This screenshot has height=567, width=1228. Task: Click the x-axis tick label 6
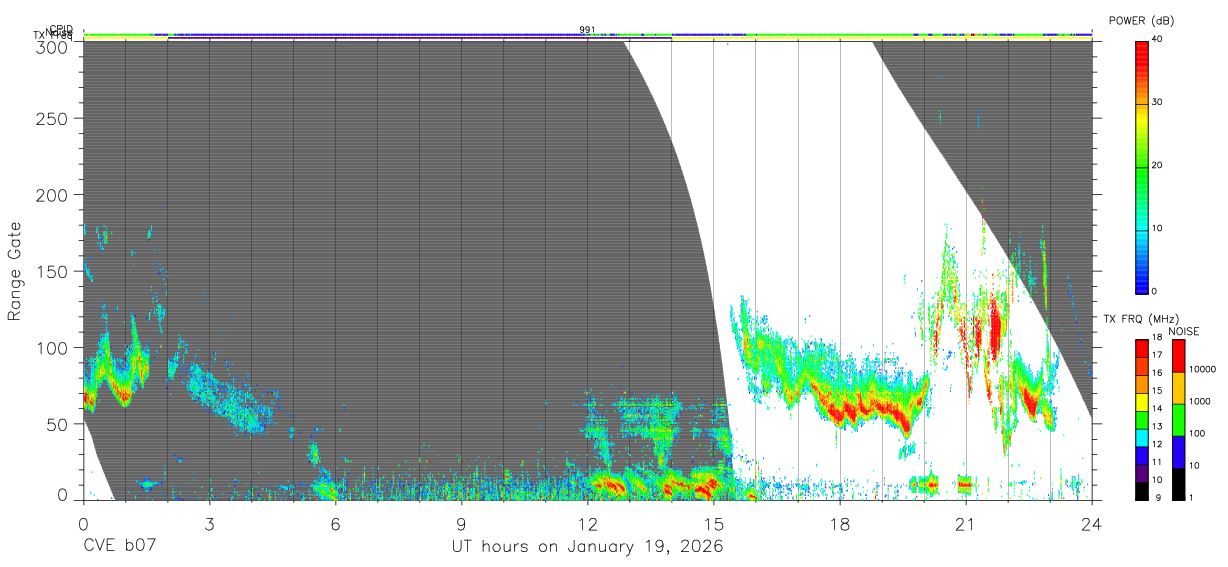tap(335, 524)
